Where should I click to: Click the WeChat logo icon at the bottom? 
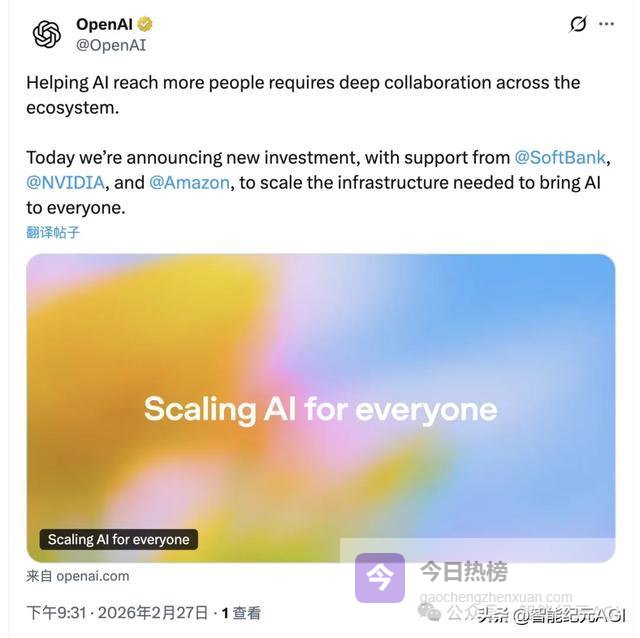[x=429, y=611]
